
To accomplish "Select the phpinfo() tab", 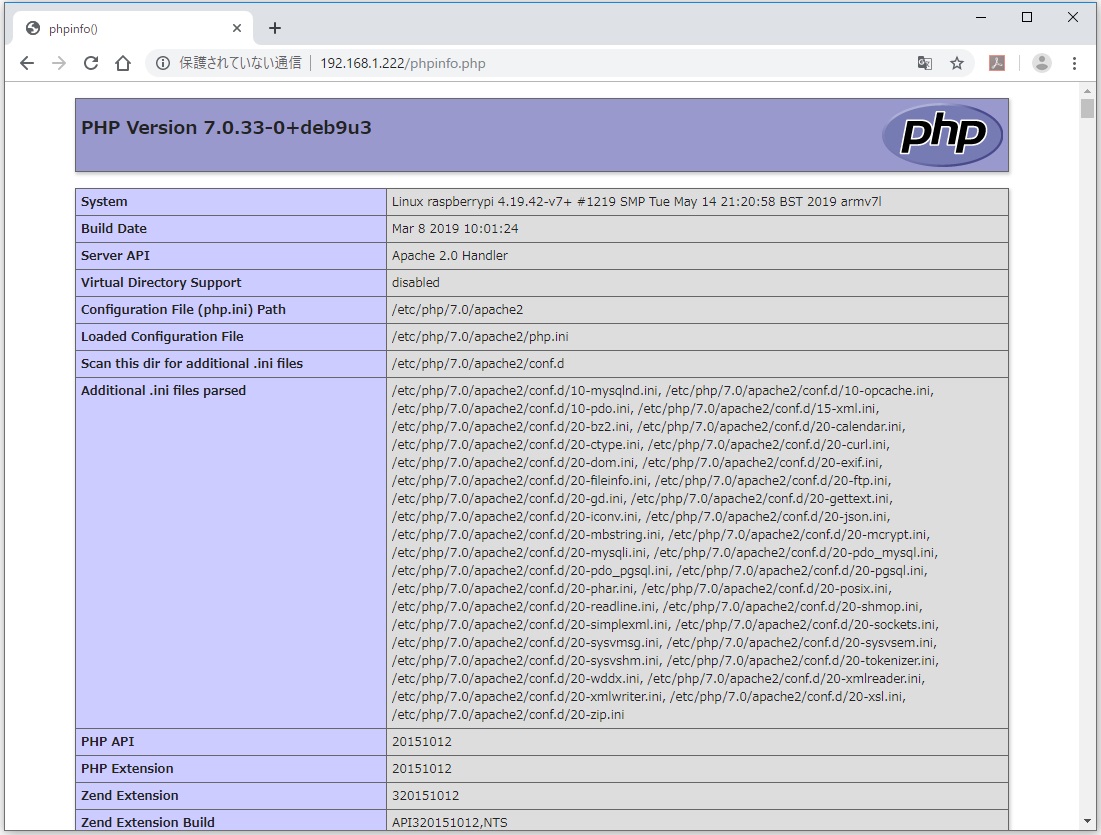I will pyautogui.click(x=120, y=28).
